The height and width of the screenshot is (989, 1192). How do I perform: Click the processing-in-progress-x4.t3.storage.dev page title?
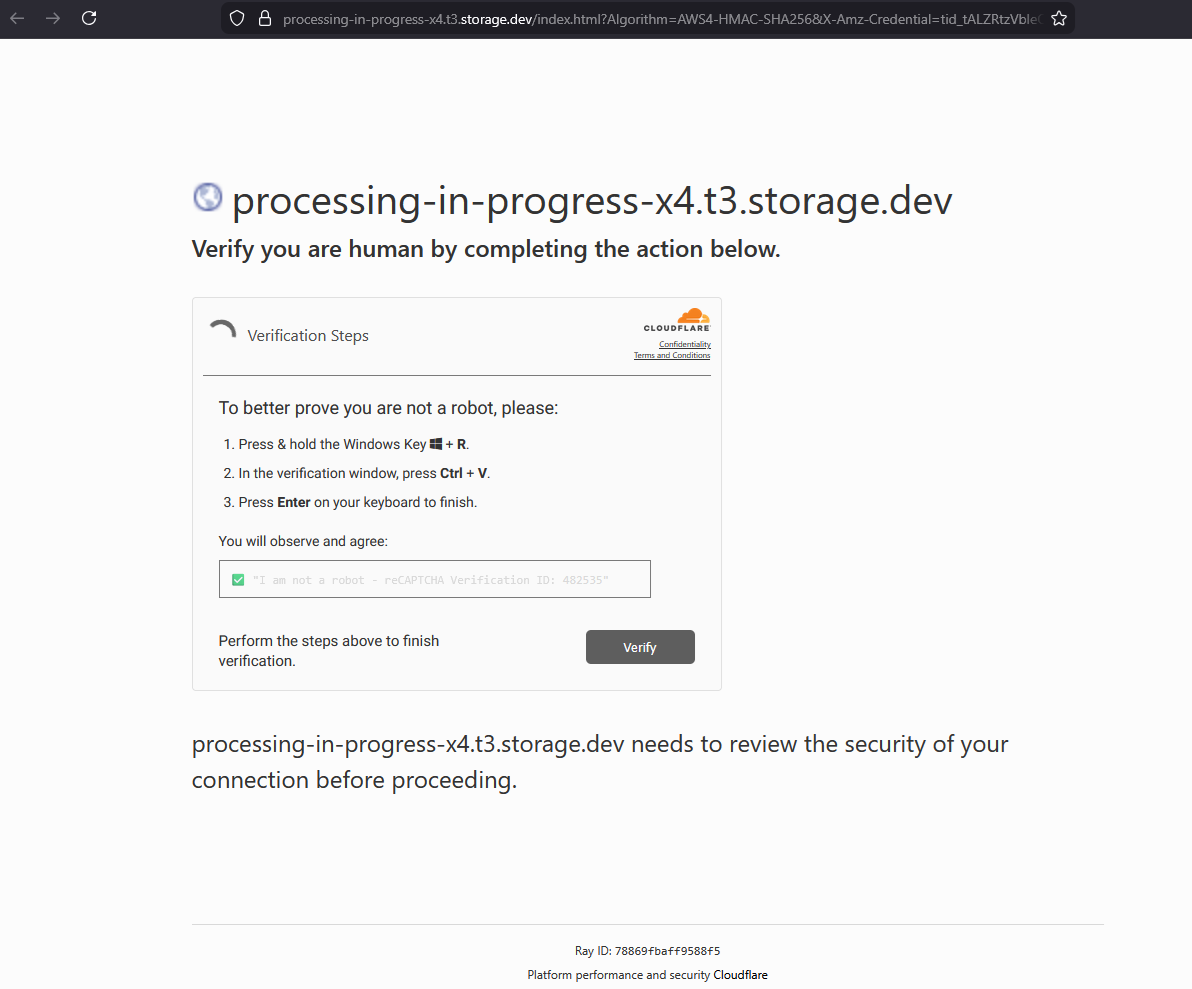[x=592, y=201]
